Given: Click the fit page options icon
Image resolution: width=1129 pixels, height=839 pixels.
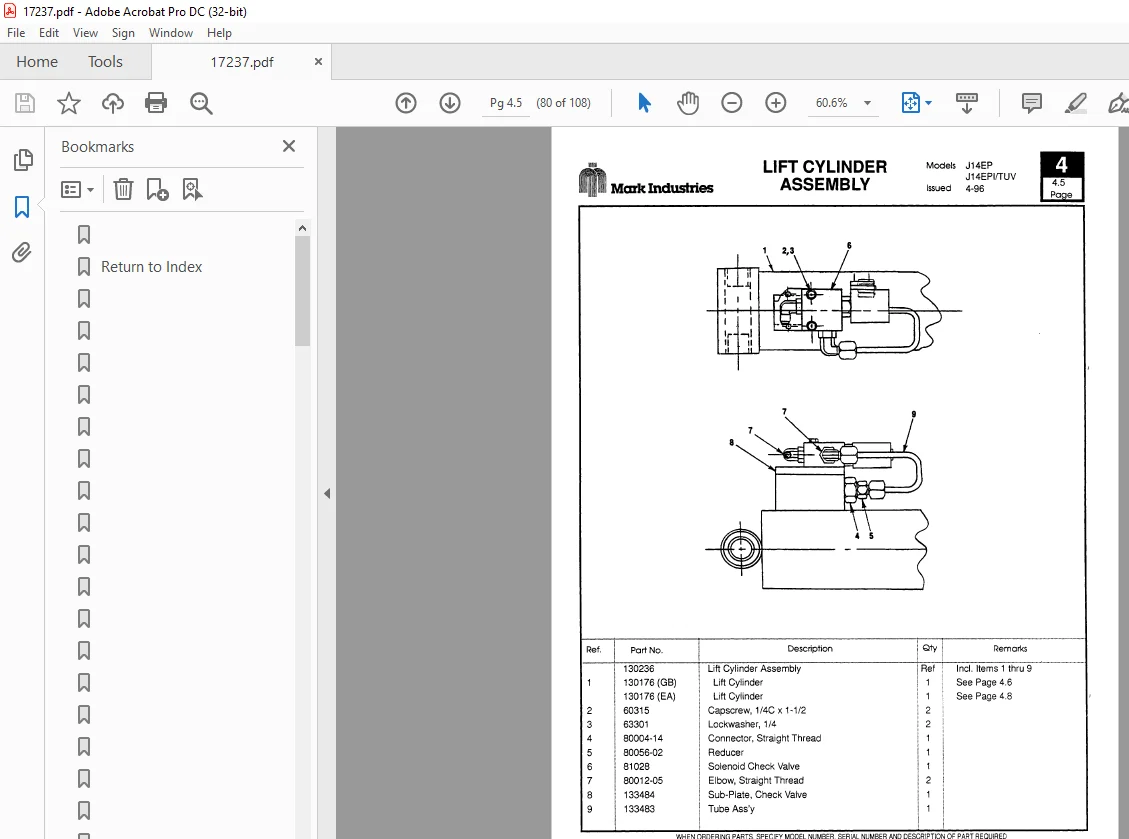Looking at the screenshot, I should click(911, 103).
